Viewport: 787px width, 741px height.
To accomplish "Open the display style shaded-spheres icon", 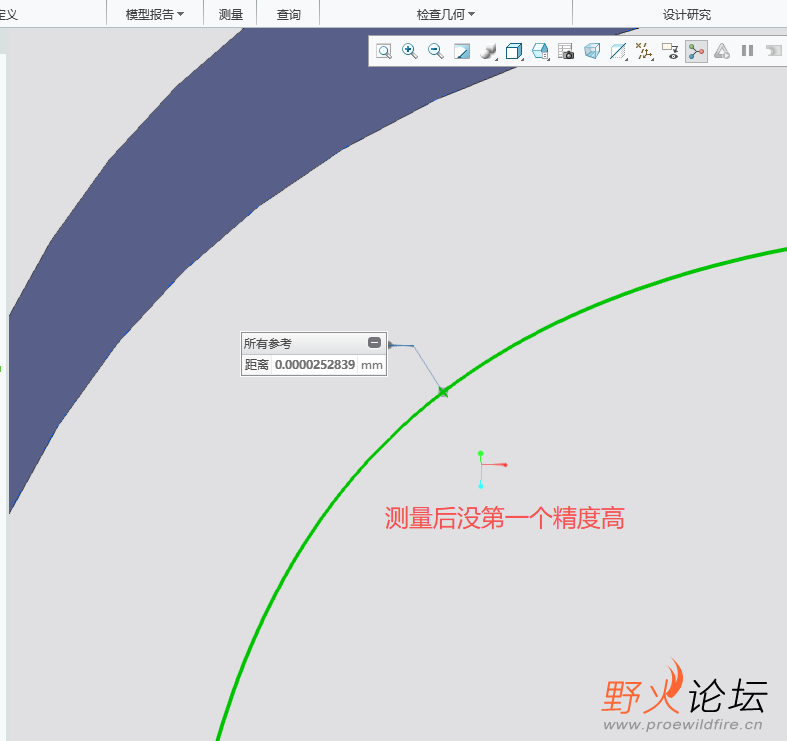I will point(488,51).
